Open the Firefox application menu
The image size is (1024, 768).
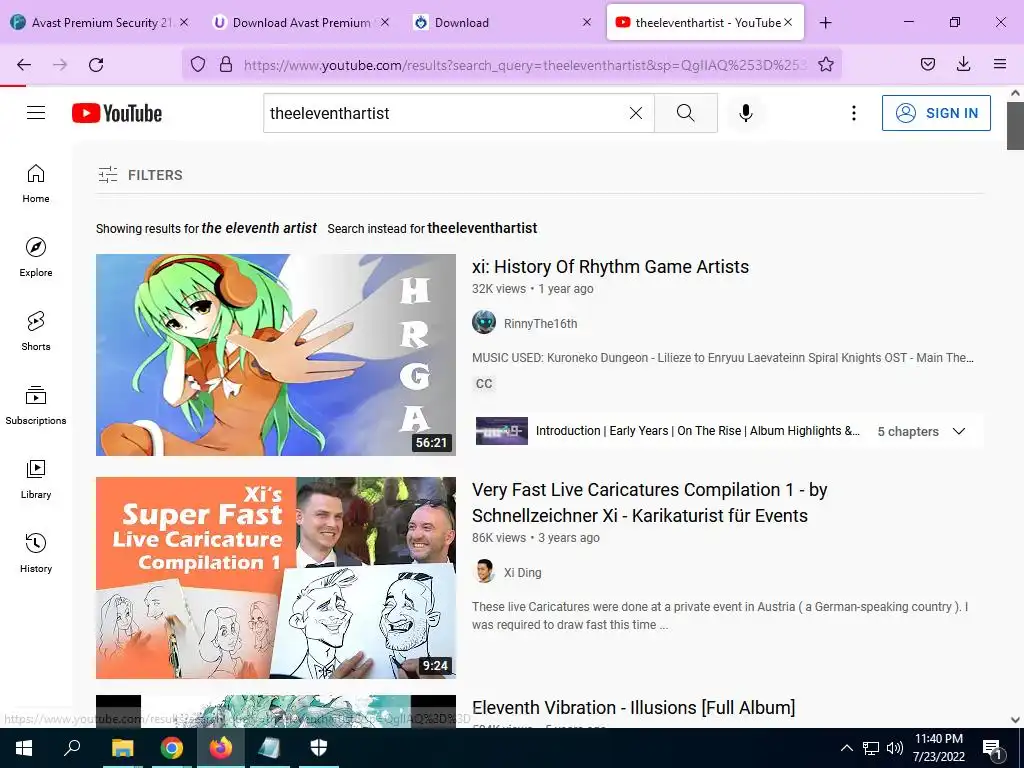pos(999,64)
